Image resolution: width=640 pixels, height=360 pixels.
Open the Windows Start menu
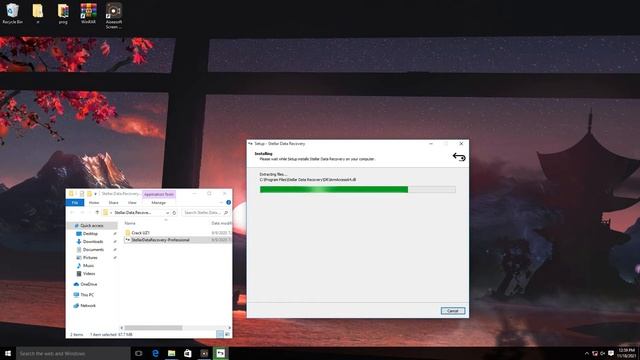[x=8, y=353]
